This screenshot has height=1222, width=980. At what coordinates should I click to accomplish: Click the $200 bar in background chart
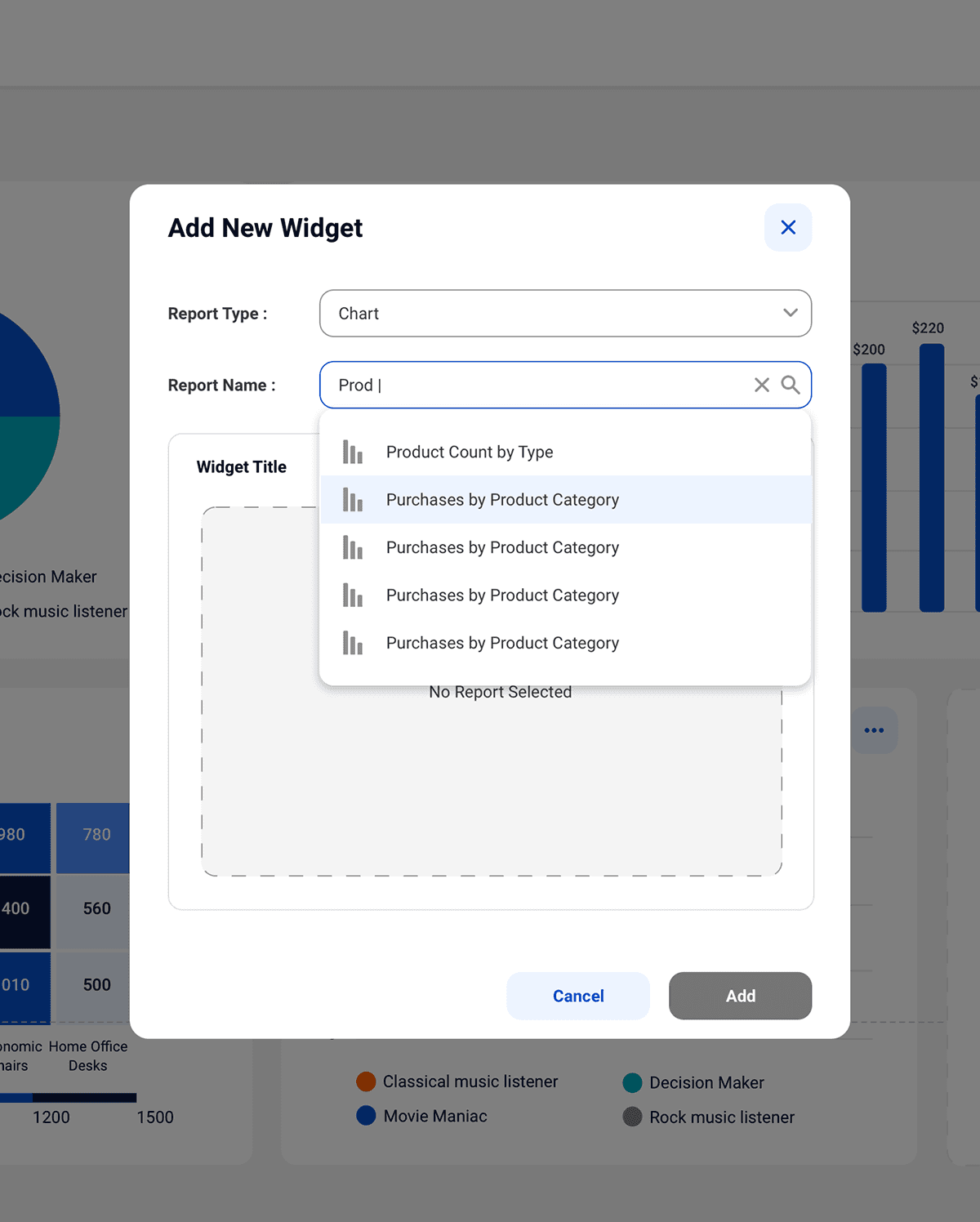(874, 488)
